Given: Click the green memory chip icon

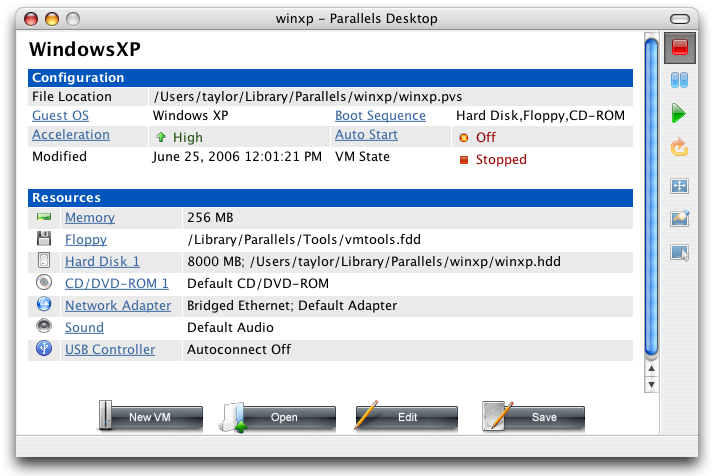Looking at the screenshot, I should [44, 217].
